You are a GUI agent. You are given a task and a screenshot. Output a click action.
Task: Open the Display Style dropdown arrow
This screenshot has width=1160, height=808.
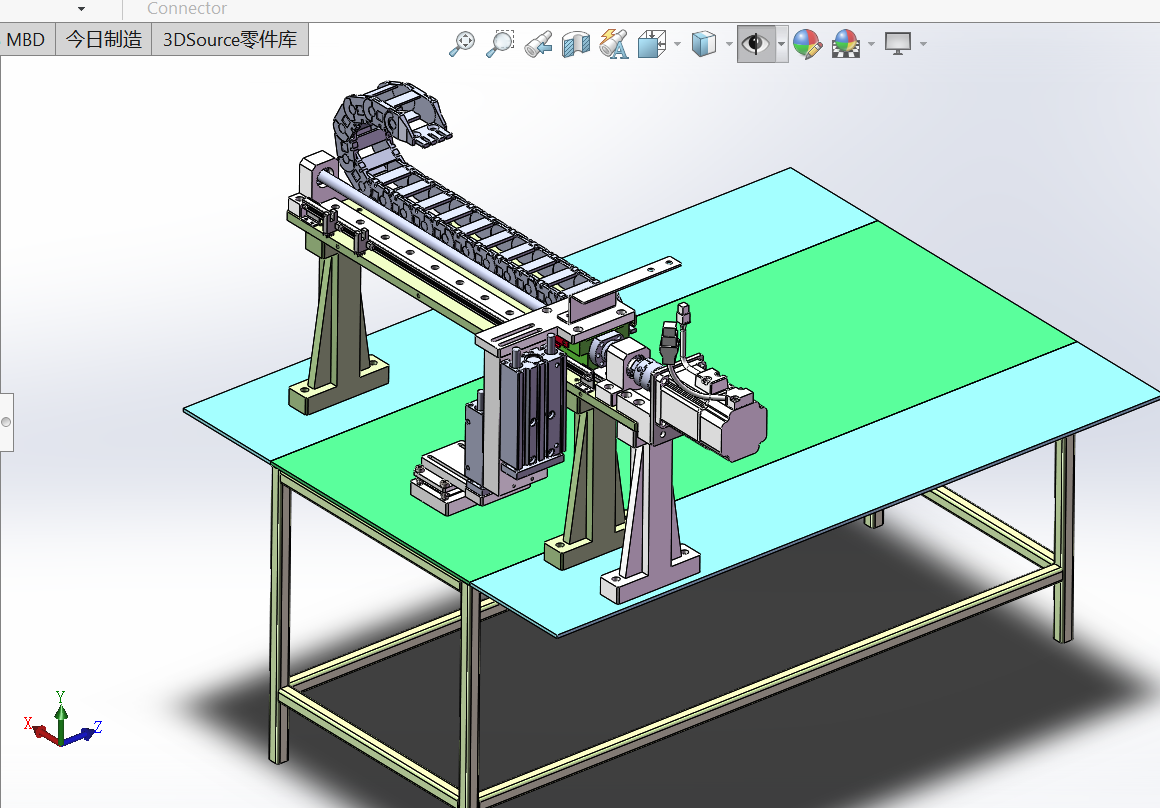coord(729,44)
